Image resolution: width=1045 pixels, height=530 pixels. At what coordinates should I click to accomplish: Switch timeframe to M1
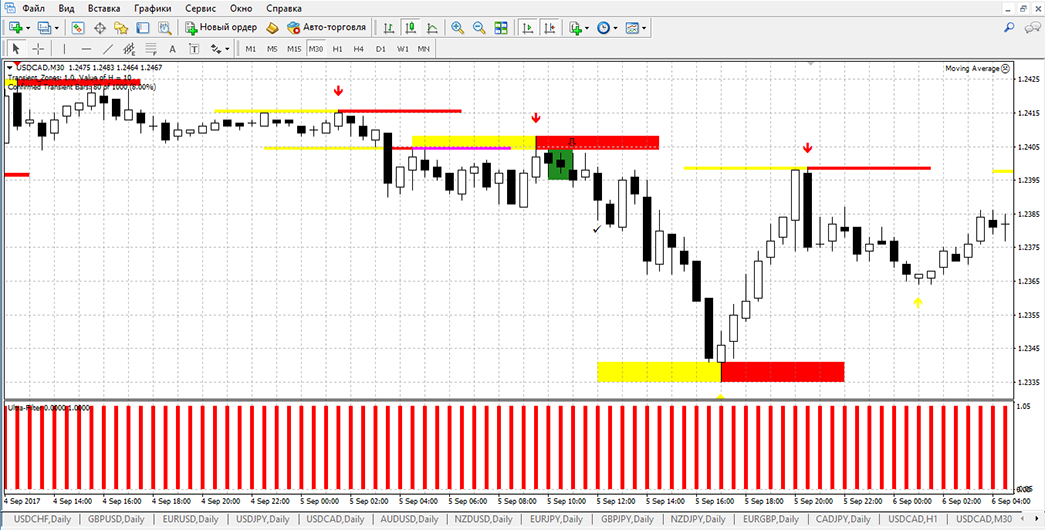click(x=251, y=49)
